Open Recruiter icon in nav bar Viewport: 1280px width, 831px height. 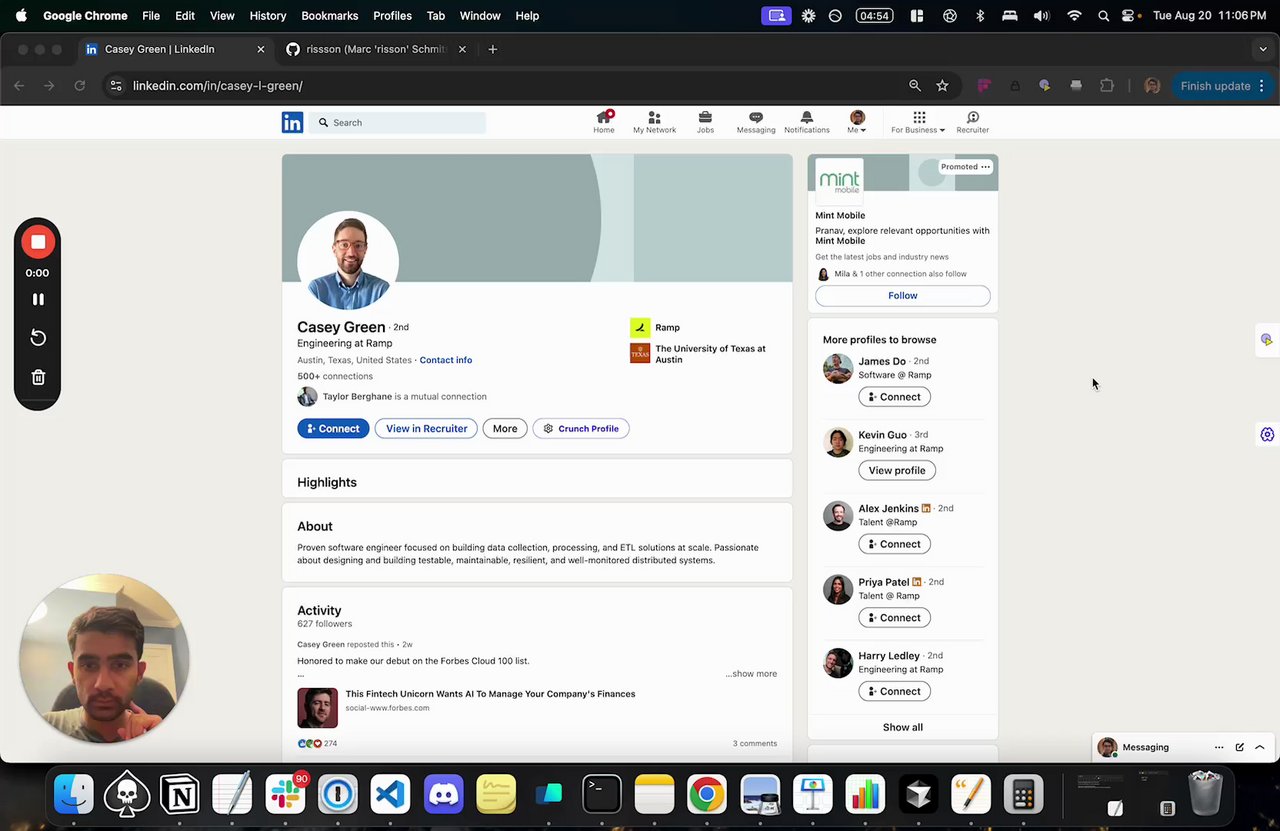point(972,122)
